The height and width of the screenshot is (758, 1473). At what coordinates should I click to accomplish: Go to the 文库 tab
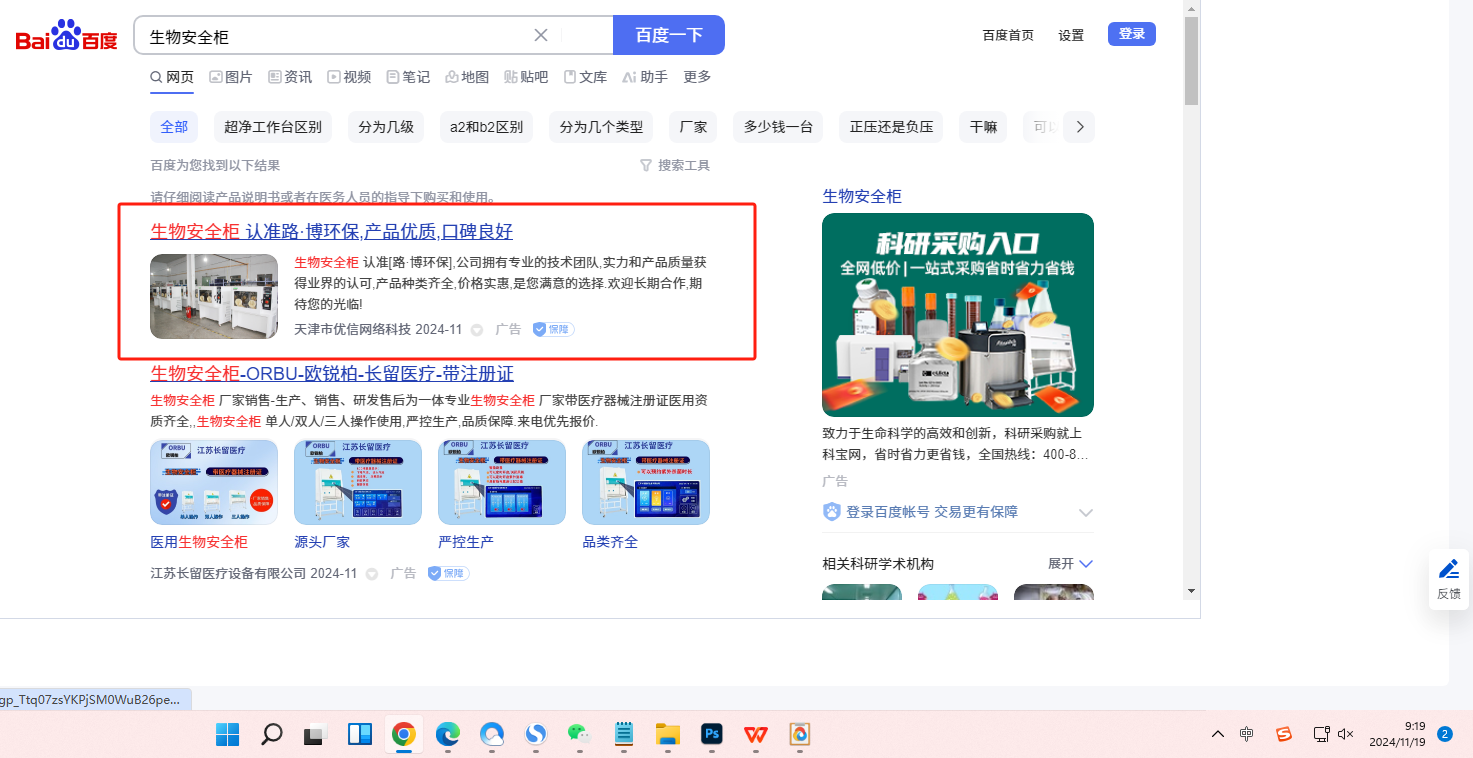click(x=585, y=77)
